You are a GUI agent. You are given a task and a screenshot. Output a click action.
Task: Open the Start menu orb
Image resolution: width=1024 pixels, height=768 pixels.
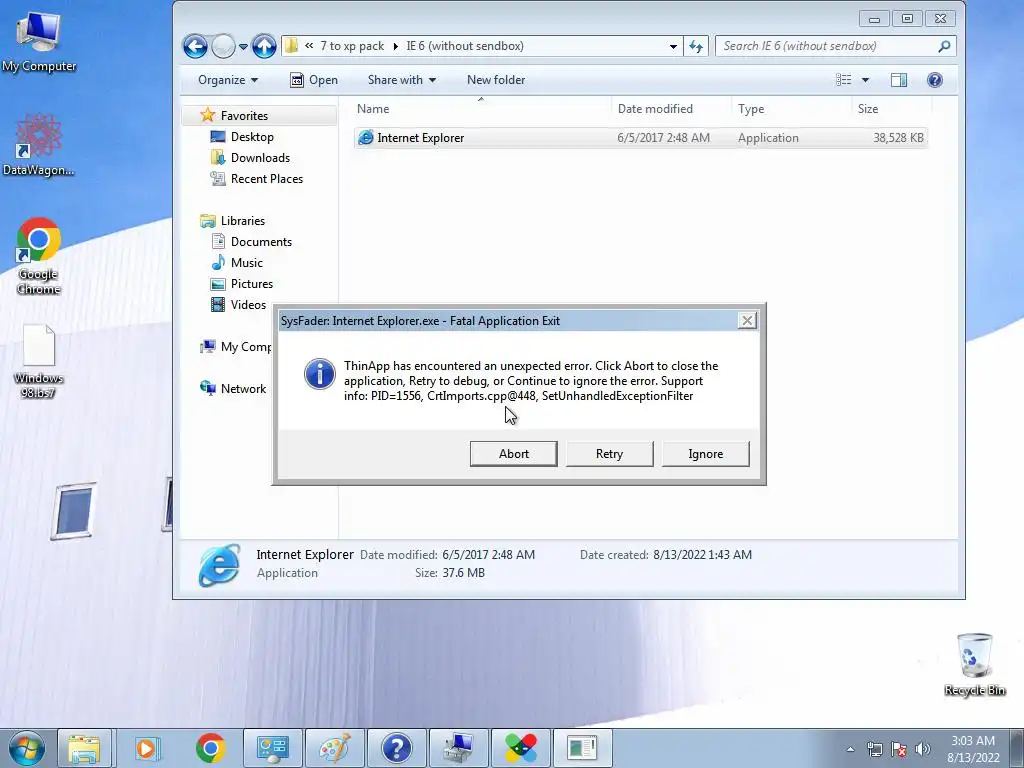coord(26,748)
